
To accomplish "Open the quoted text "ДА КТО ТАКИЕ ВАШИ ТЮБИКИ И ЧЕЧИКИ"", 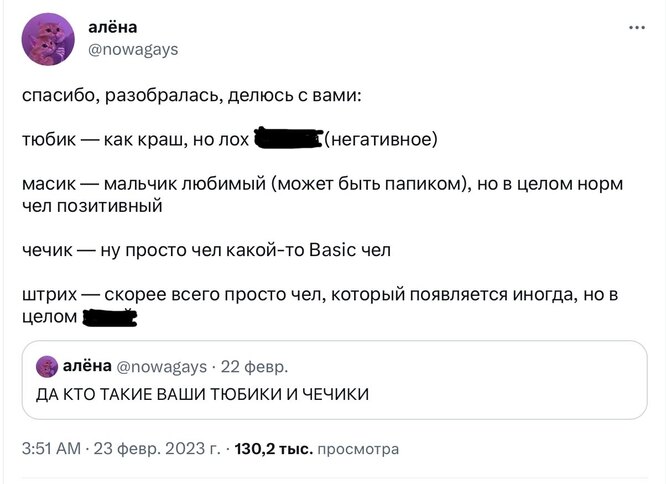I will tap(202, 394).
